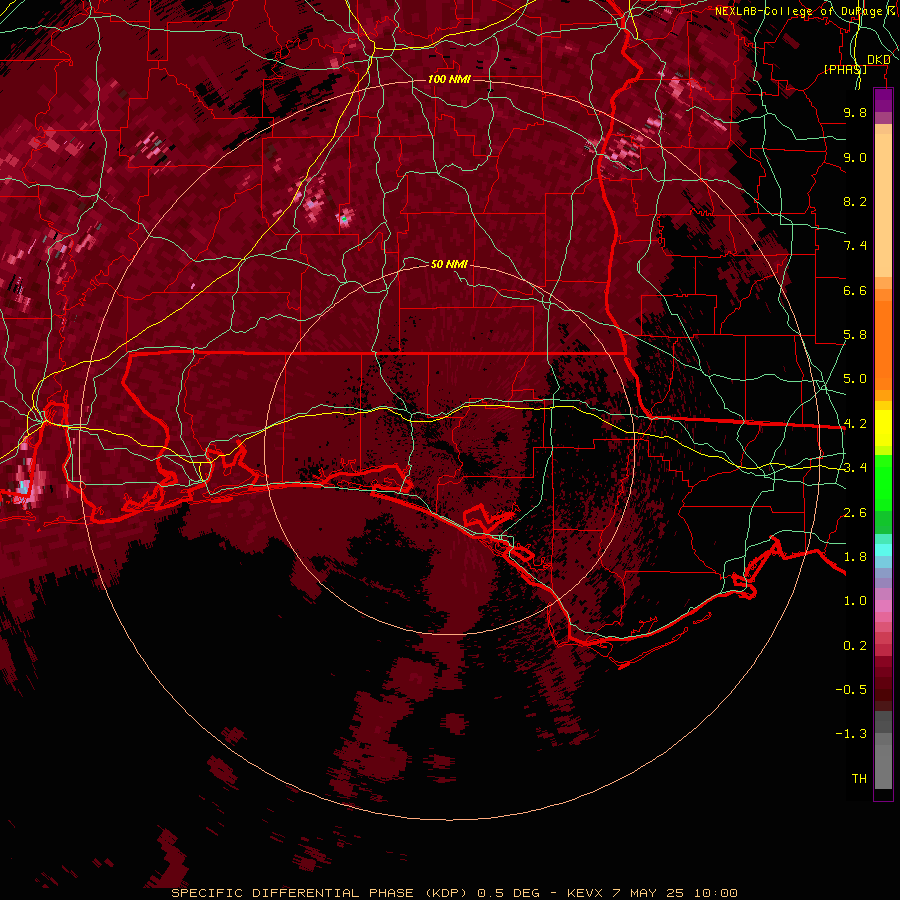Click the "[PHAS]" units label

pos(845,69)
